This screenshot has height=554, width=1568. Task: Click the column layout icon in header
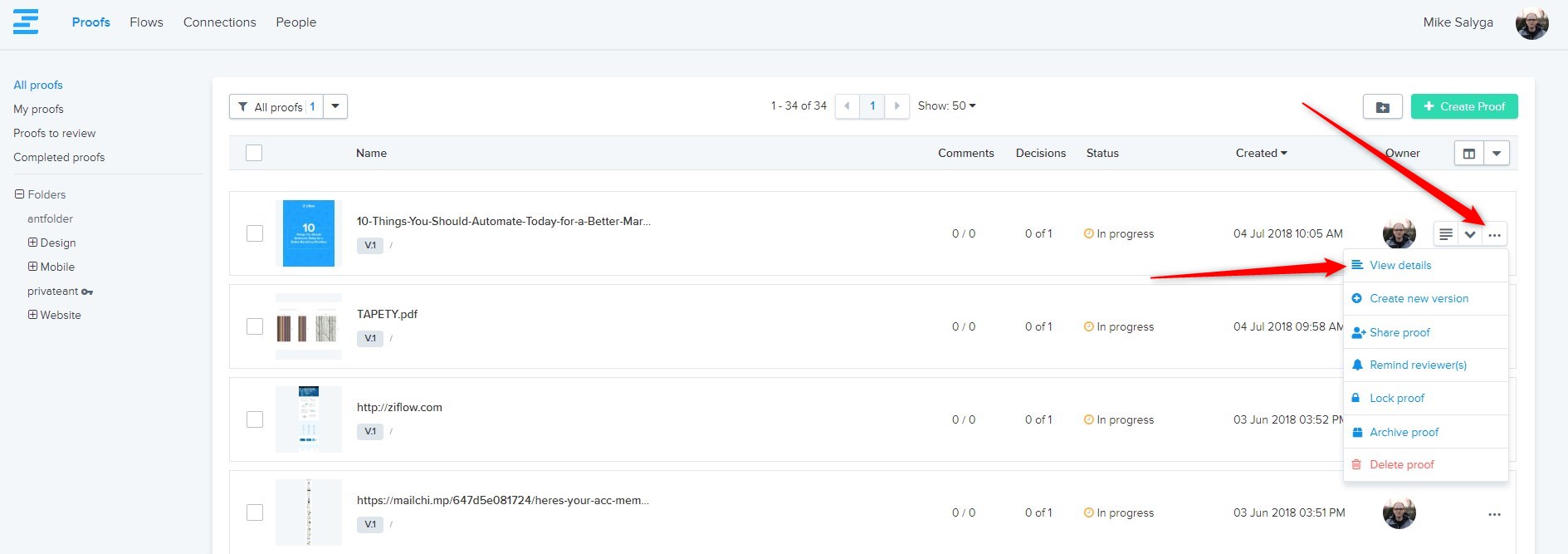pyautogui.click(x=1468, y=154)
